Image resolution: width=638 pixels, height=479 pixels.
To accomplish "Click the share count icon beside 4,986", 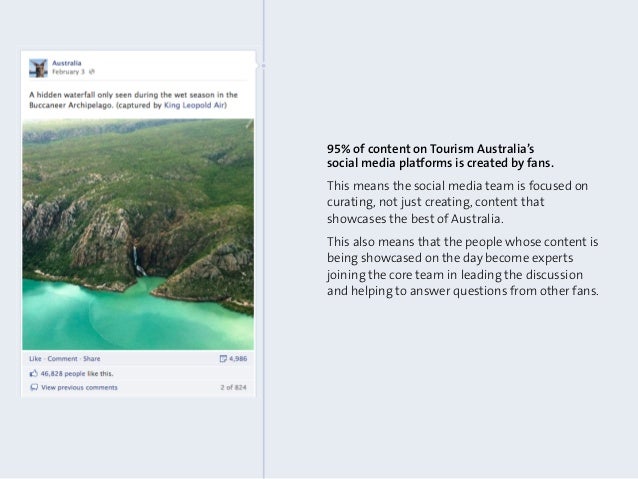I will click(223, 359).
